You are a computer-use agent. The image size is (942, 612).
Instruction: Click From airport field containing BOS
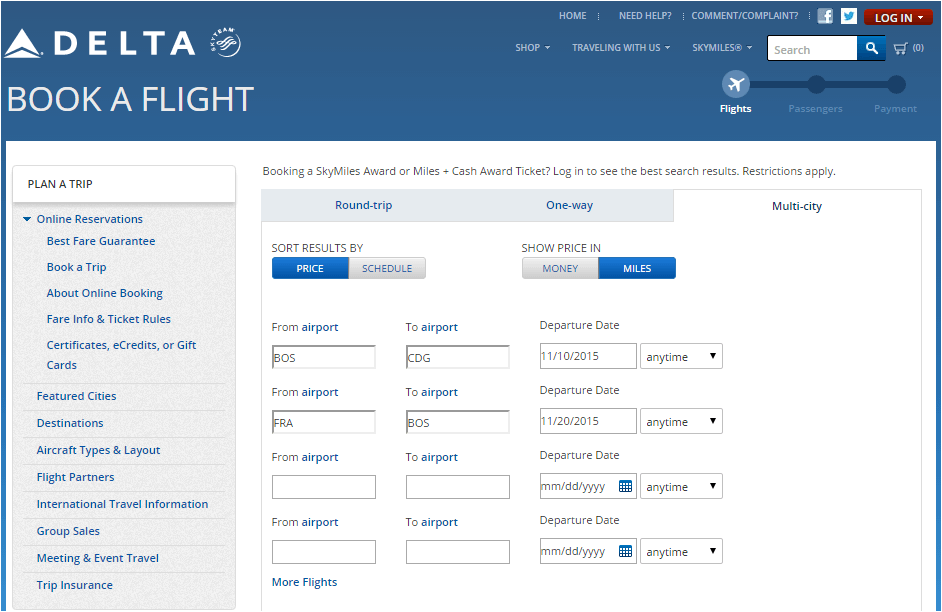[x=324, y=357]
